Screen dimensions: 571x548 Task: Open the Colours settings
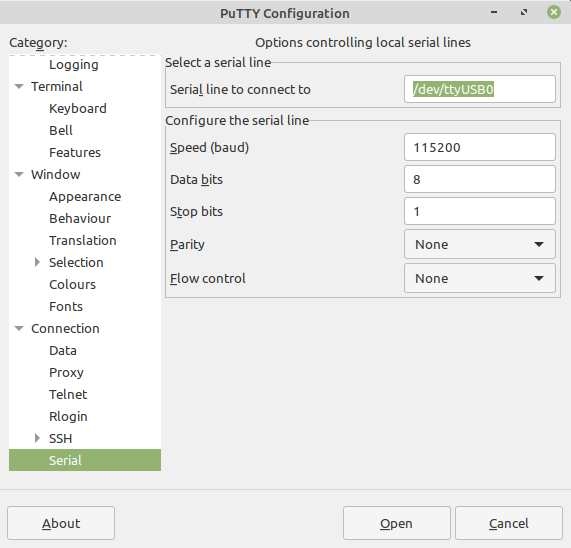[x=72, y=284]
